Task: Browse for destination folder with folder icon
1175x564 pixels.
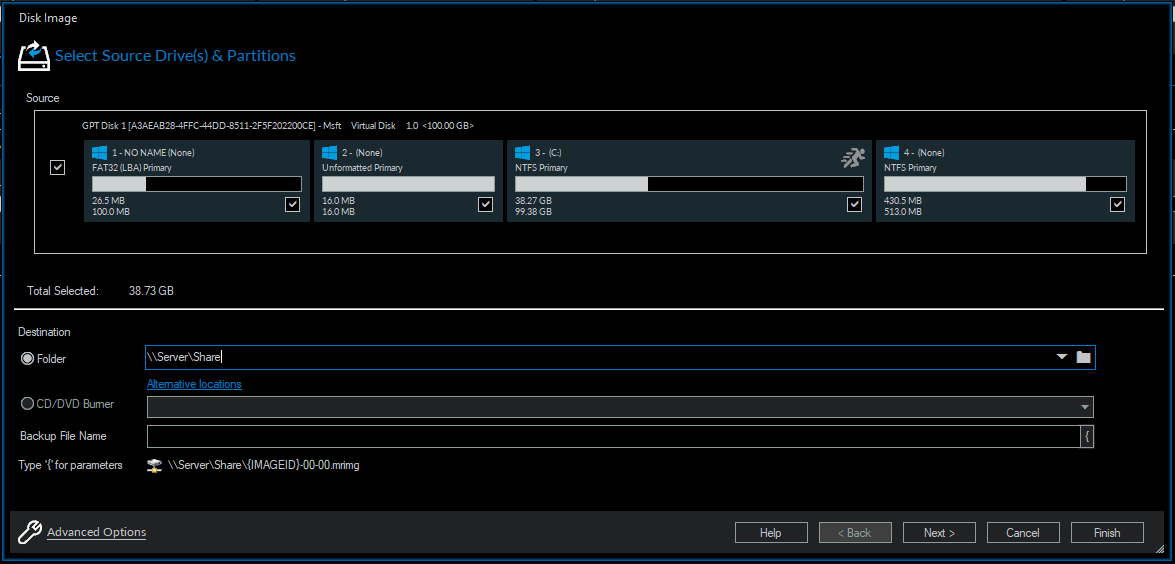Action: (1083, 357)
